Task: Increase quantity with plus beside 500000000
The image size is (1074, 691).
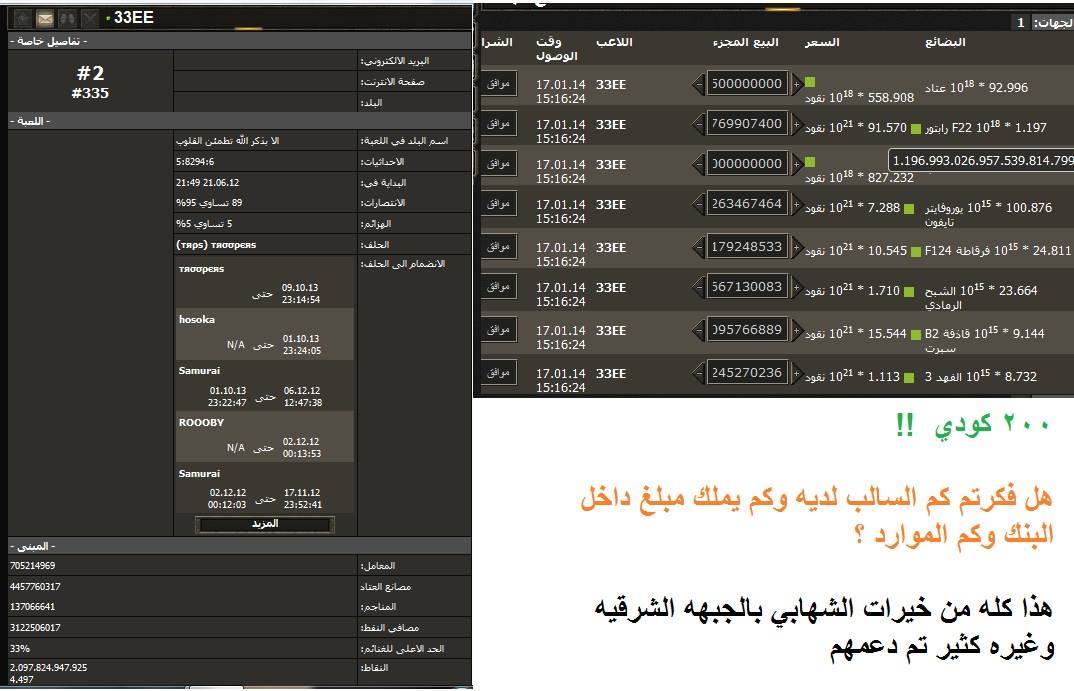Action: [x=797, y=85]
